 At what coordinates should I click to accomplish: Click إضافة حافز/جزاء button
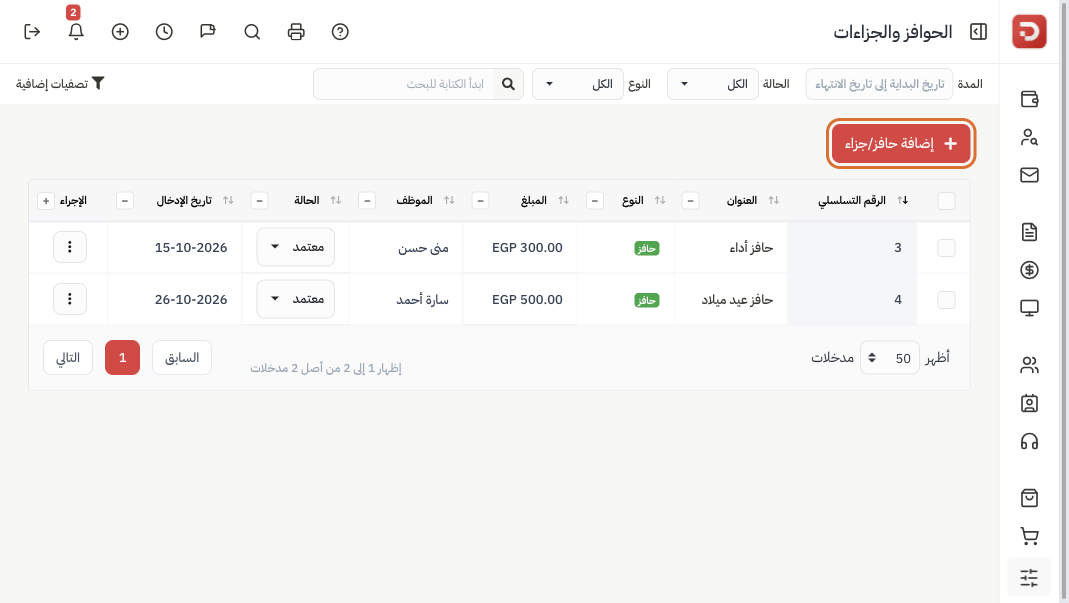coord(901,143)
